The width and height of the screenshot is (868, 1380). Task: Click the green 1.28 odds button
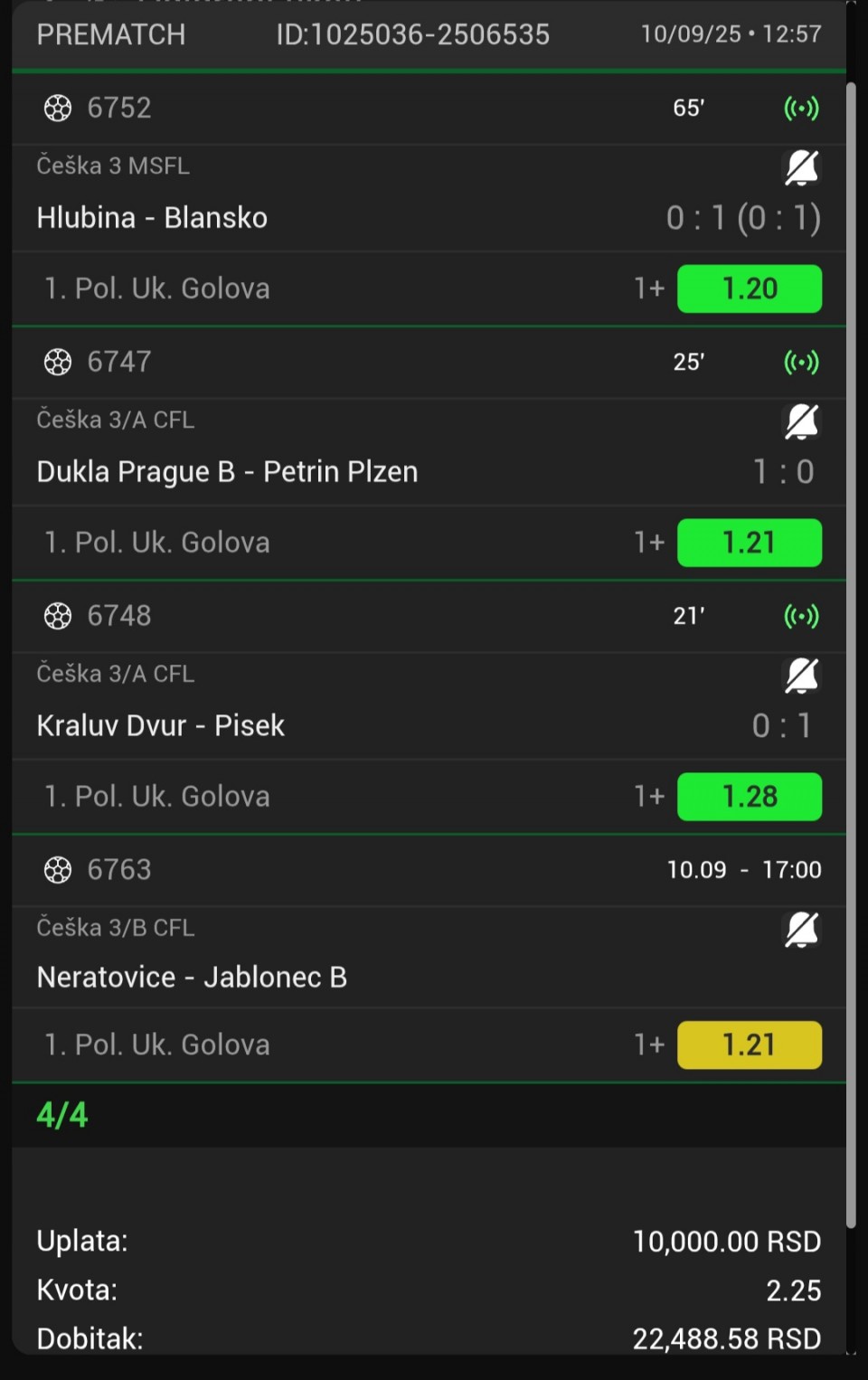pyautogui.click(x=750, y=797)
